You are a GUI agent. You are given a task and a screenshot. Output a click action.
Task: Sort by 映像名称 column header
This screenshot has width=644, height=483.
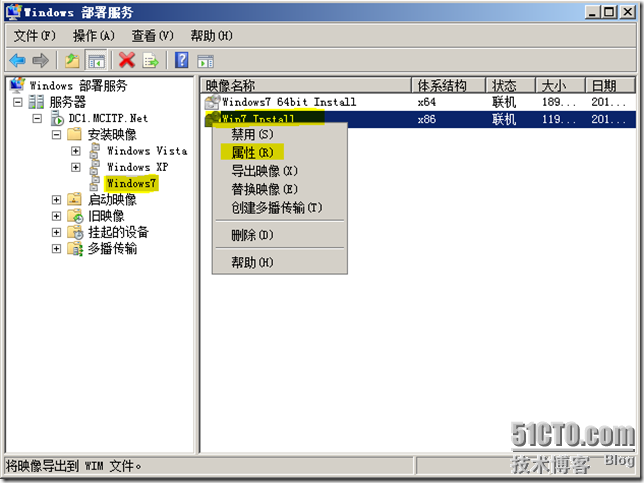306,85
